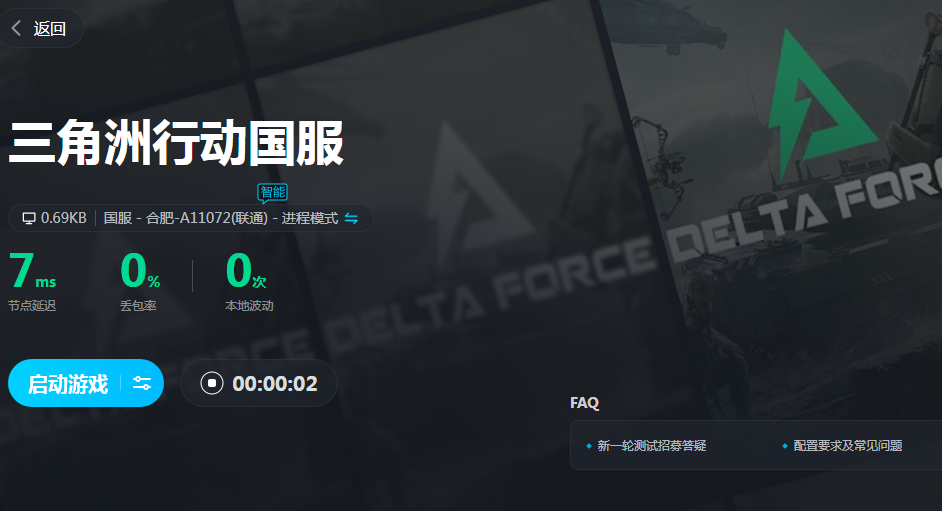Open launch settings sliders icon

(x=142, y=383)
